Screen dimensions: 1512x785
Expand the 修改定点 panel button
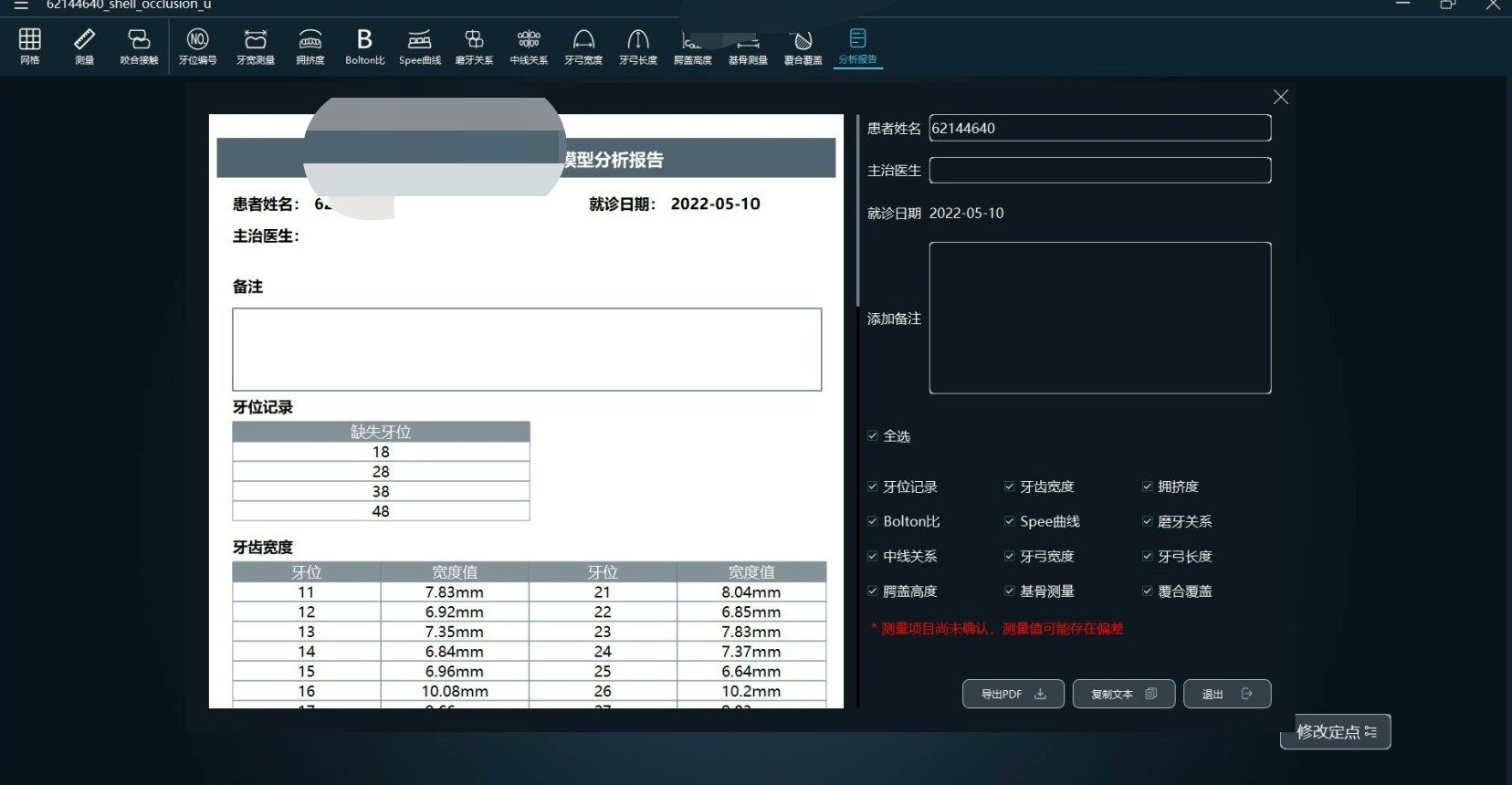pos(1335,732)
